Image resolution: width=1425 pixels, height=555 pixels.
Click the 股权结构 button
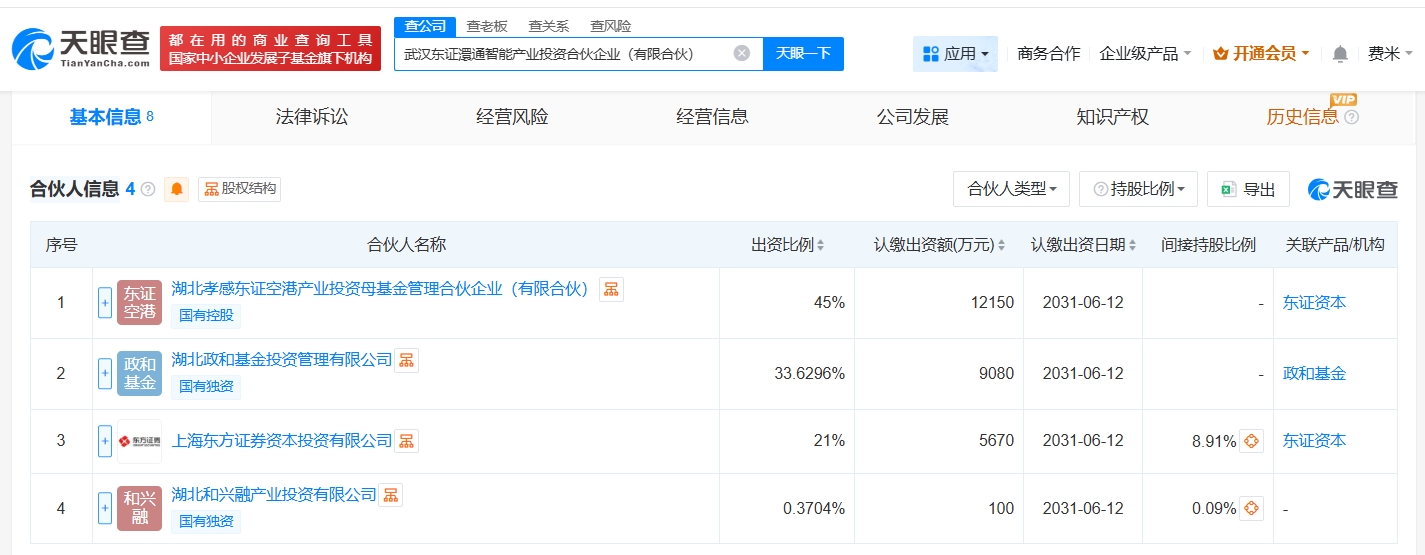[239, 189]
